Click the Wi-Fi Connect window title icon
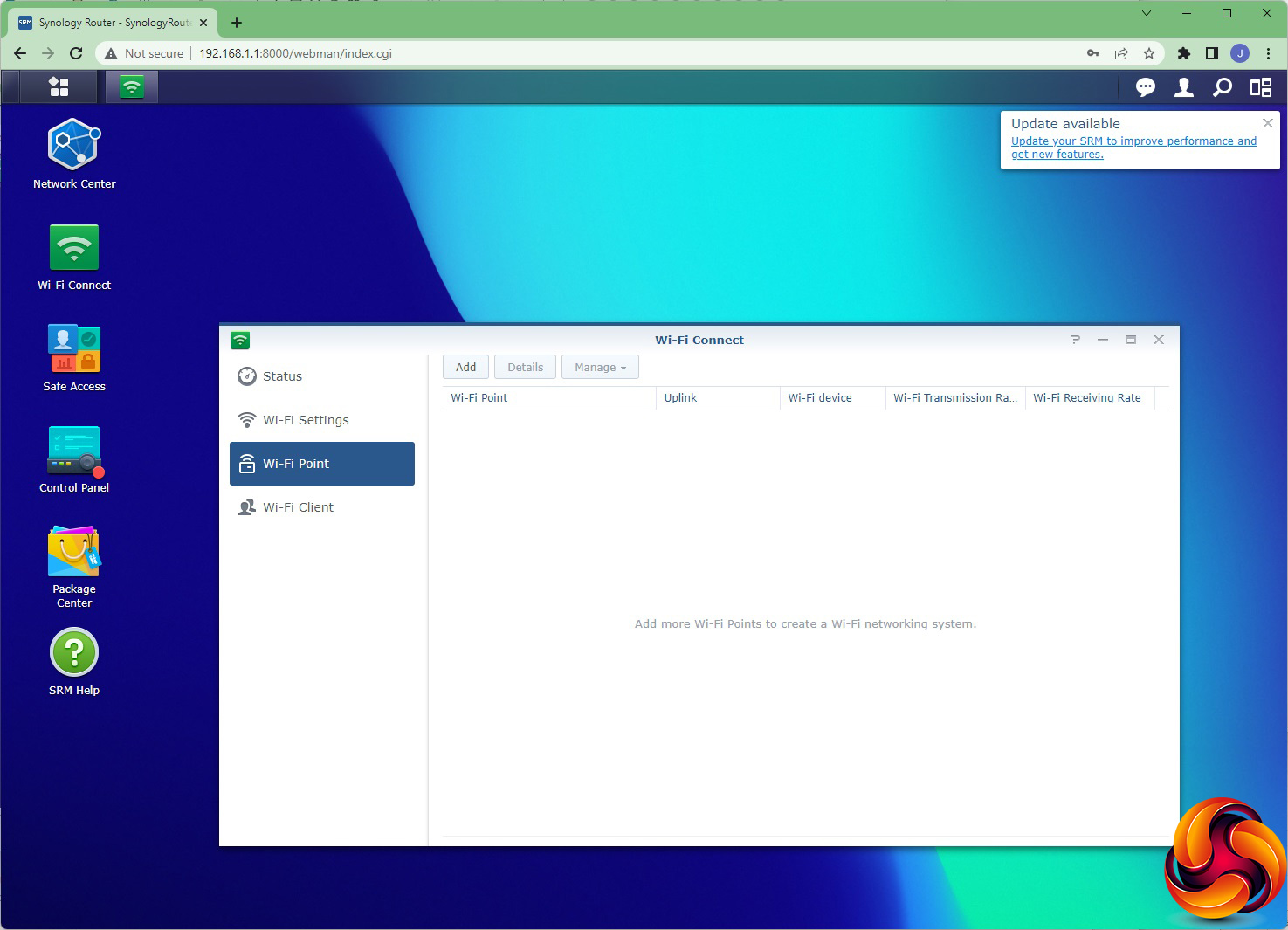The image size is (1288, 930). click(240, 340)
